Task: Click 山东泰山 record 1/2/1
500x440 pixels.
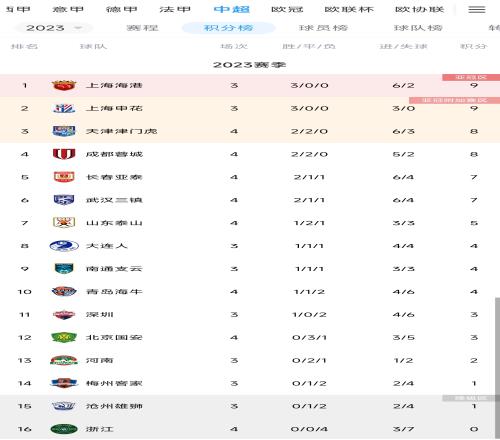Action: 309,223
